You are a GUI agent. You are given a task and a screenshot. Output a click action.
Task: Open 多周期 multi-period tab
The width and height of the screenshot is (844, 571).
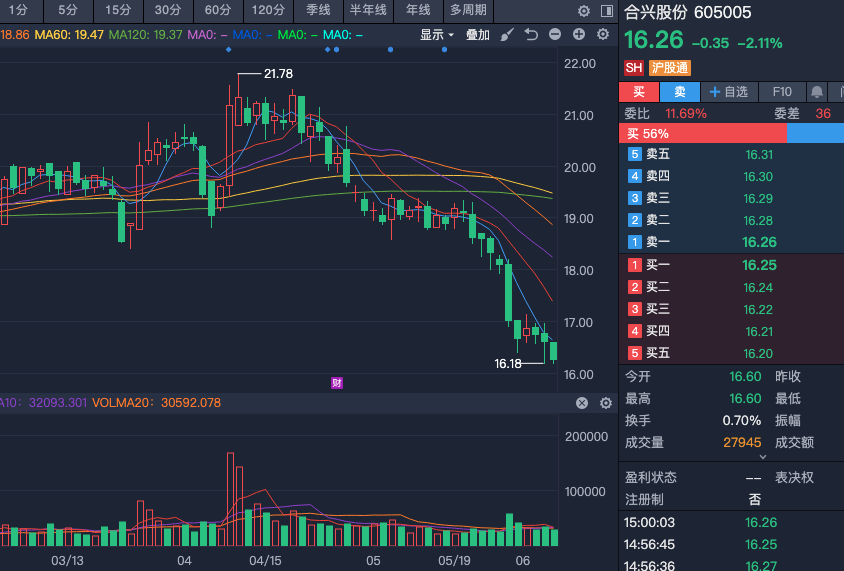click(x=468, y=10)
